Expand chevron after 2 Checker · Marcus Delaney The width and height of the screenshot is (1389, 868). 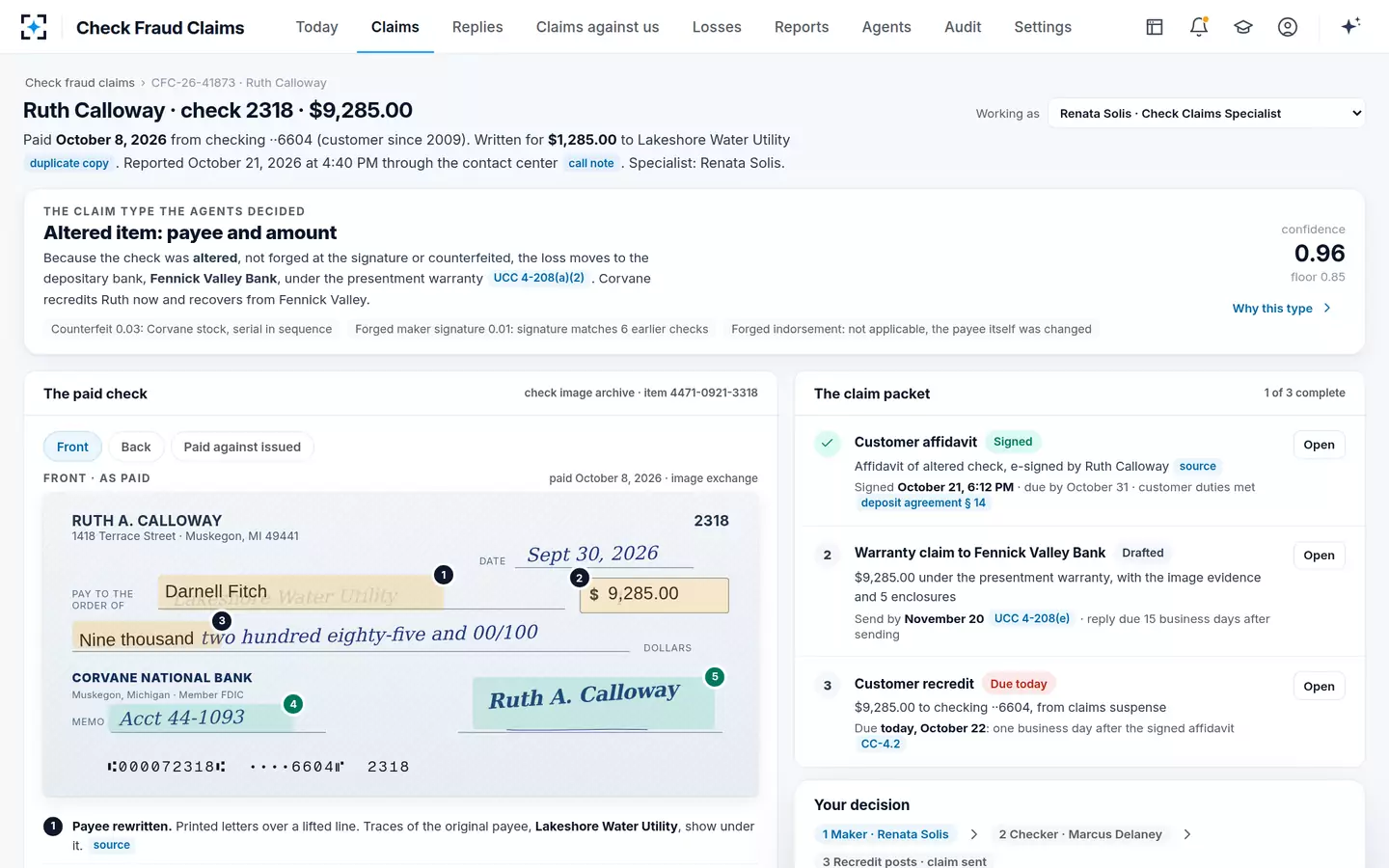pyautogui.click(x=1187, y=834)
